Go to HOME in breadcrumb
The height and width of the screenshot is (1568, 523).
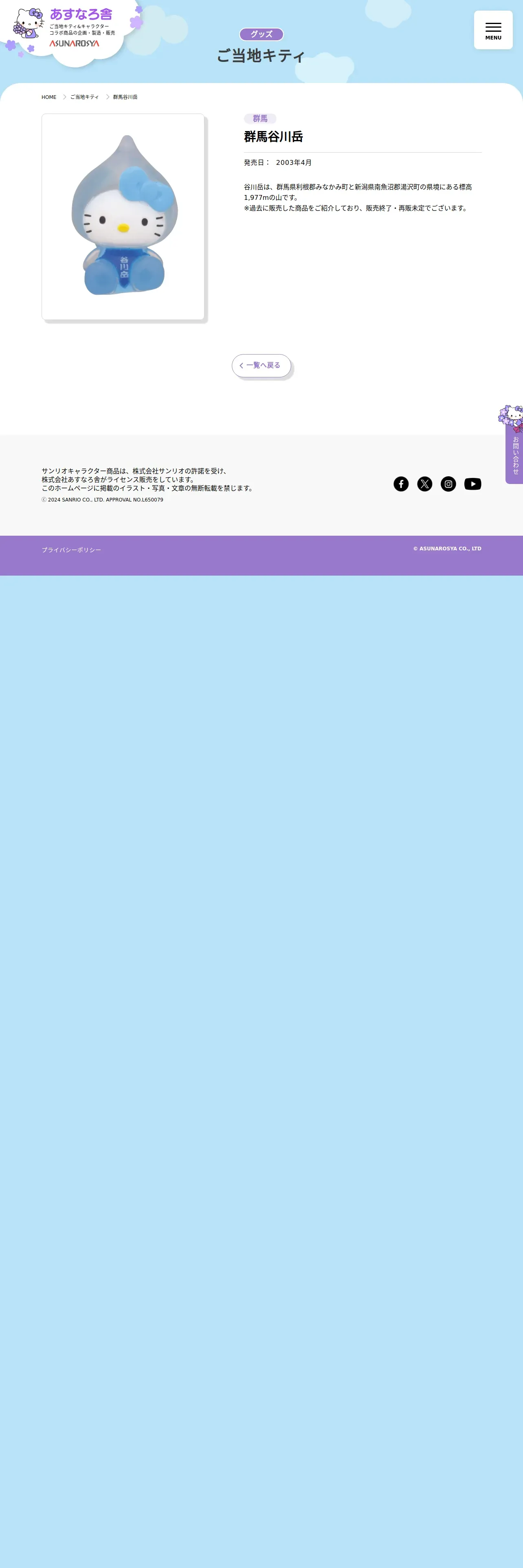click(49, 97)
